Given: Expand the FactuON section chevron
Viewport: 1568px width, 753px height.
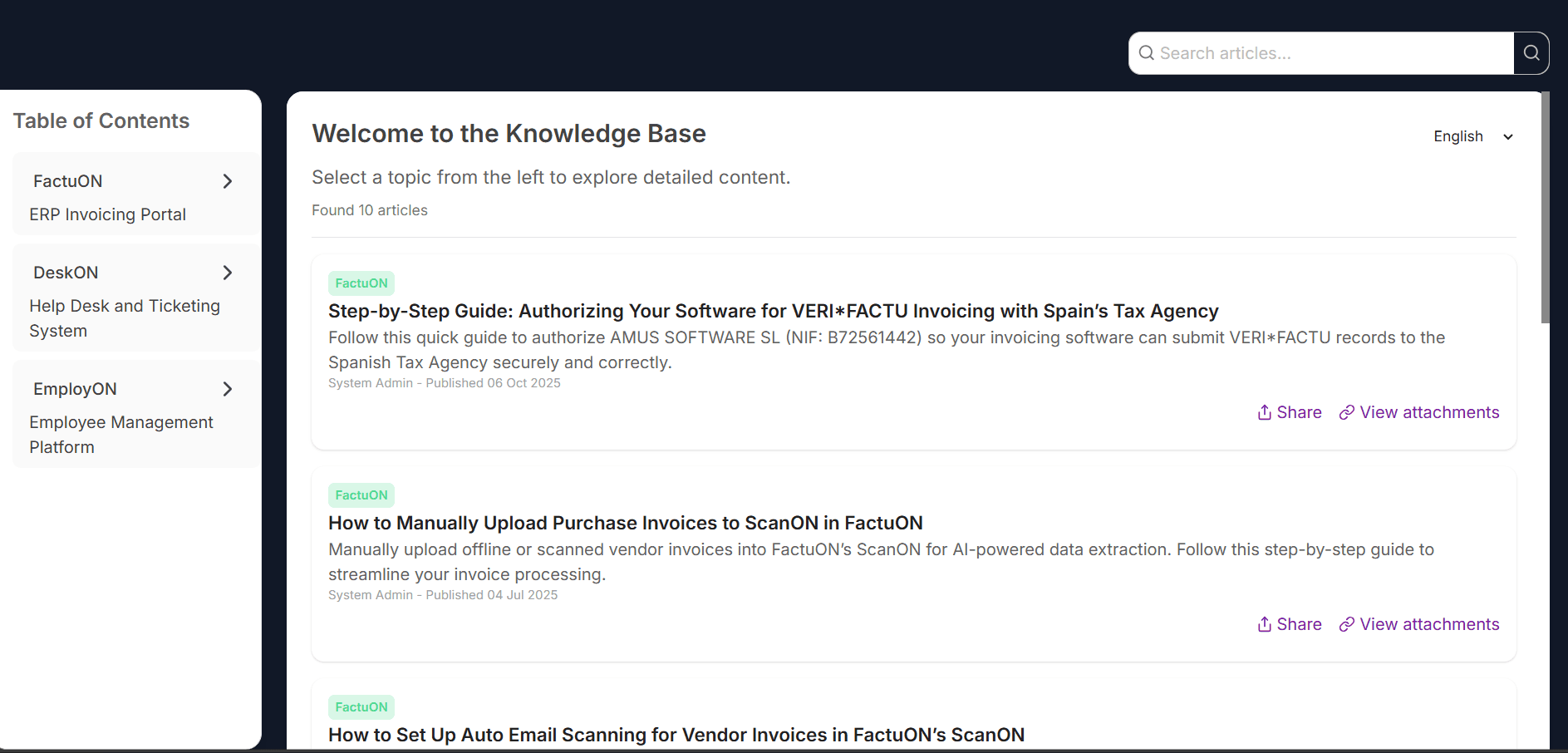Looking at the screenshot, I should (x=228, y=181).
